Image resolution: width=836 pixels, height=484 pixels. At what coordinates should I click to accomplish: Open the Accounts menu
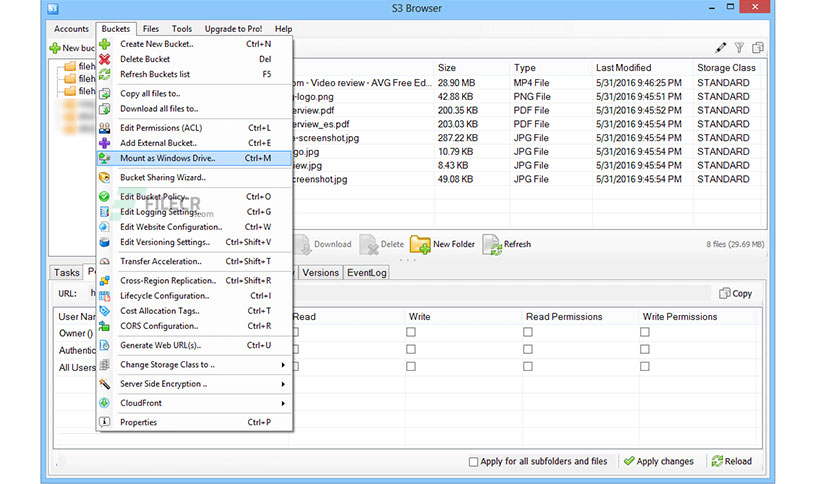point(71,29)
